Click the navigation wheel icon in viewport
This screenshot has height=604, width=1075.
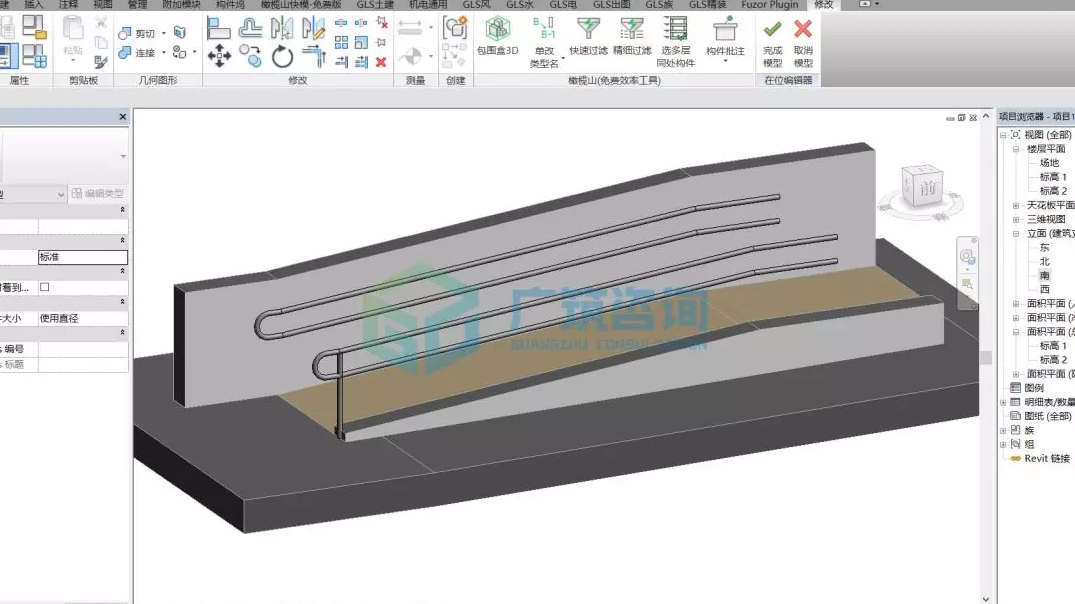[x=967, y=256]
